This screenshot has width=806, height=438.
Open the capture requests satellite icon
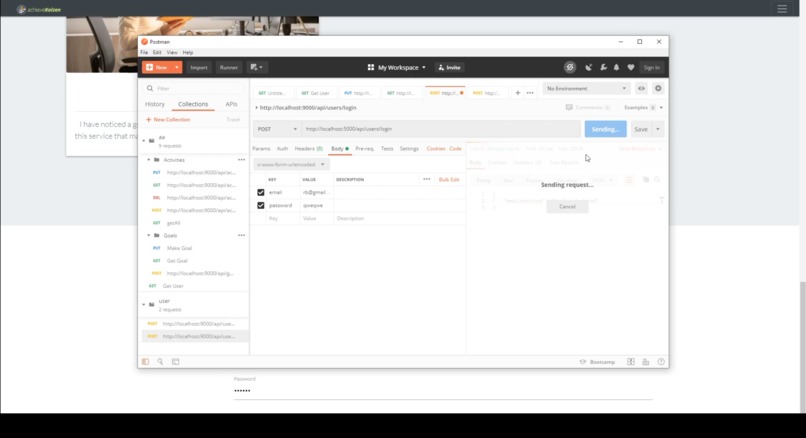589,67
